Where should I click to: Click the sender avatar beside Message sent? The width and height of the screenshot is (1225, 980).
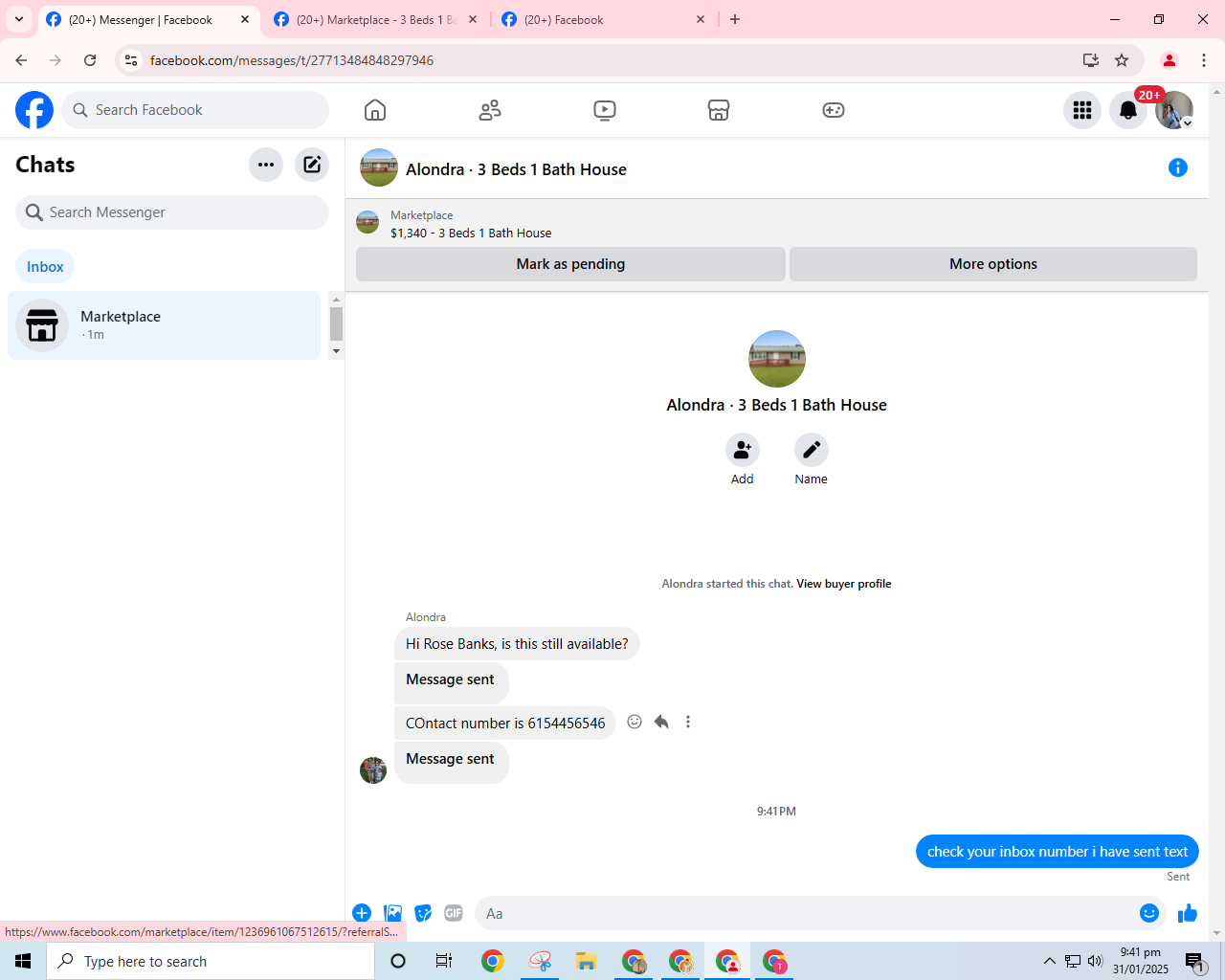[373, 769]
